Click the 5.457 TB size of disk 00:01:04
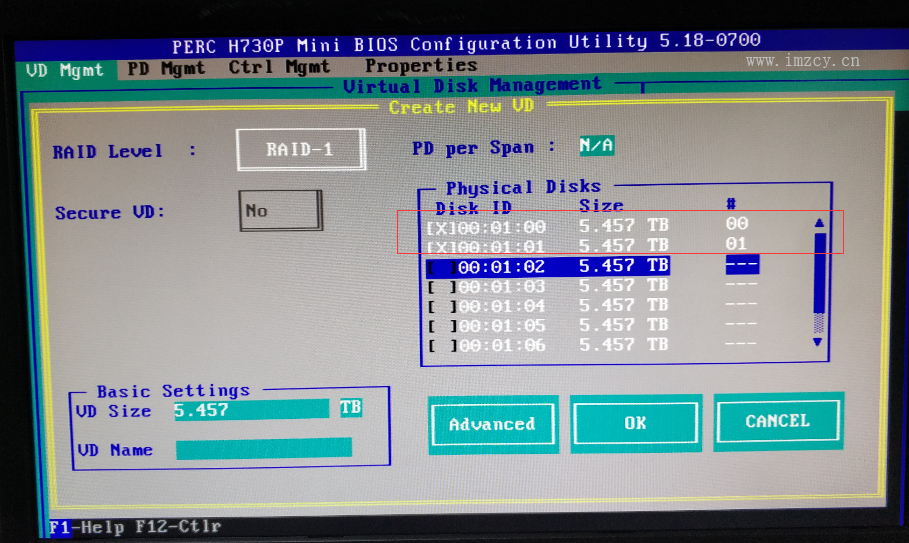Viewport: 909px width, 543px height. click(x=624, y=305)
